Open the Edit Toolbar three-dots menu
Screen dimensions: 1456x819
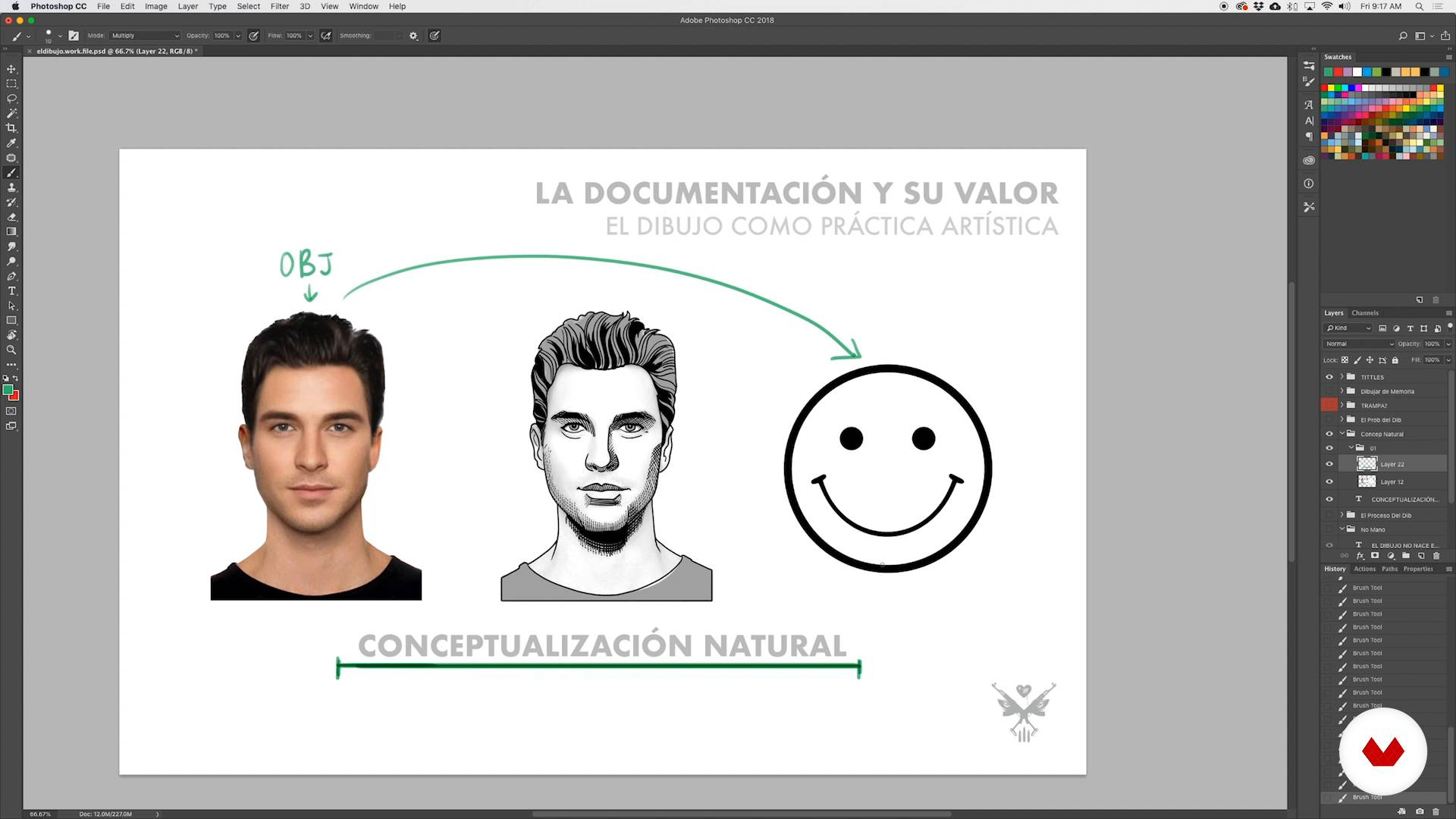coord(11,365)
